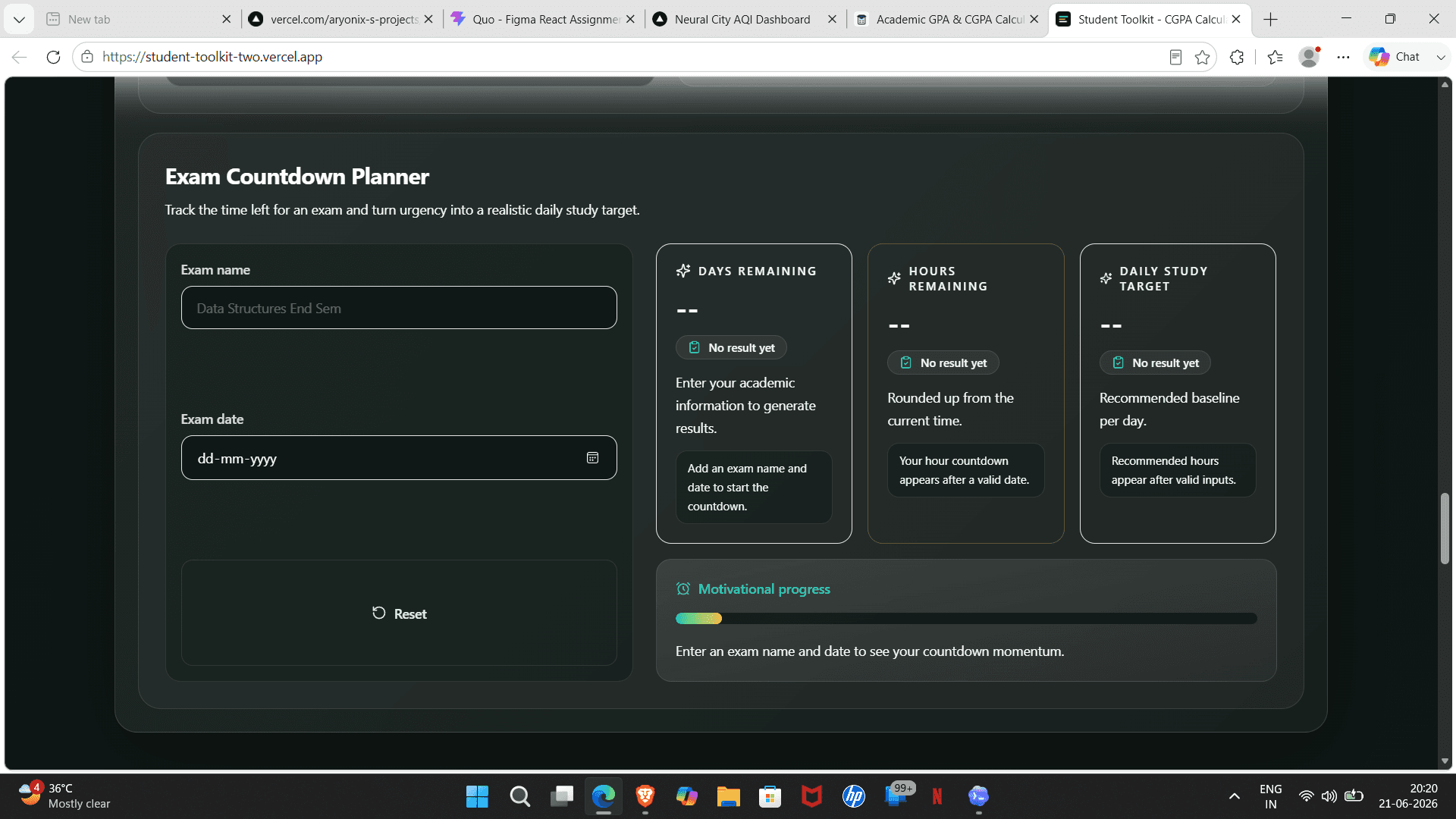Click the Motivational progress label

764,589
